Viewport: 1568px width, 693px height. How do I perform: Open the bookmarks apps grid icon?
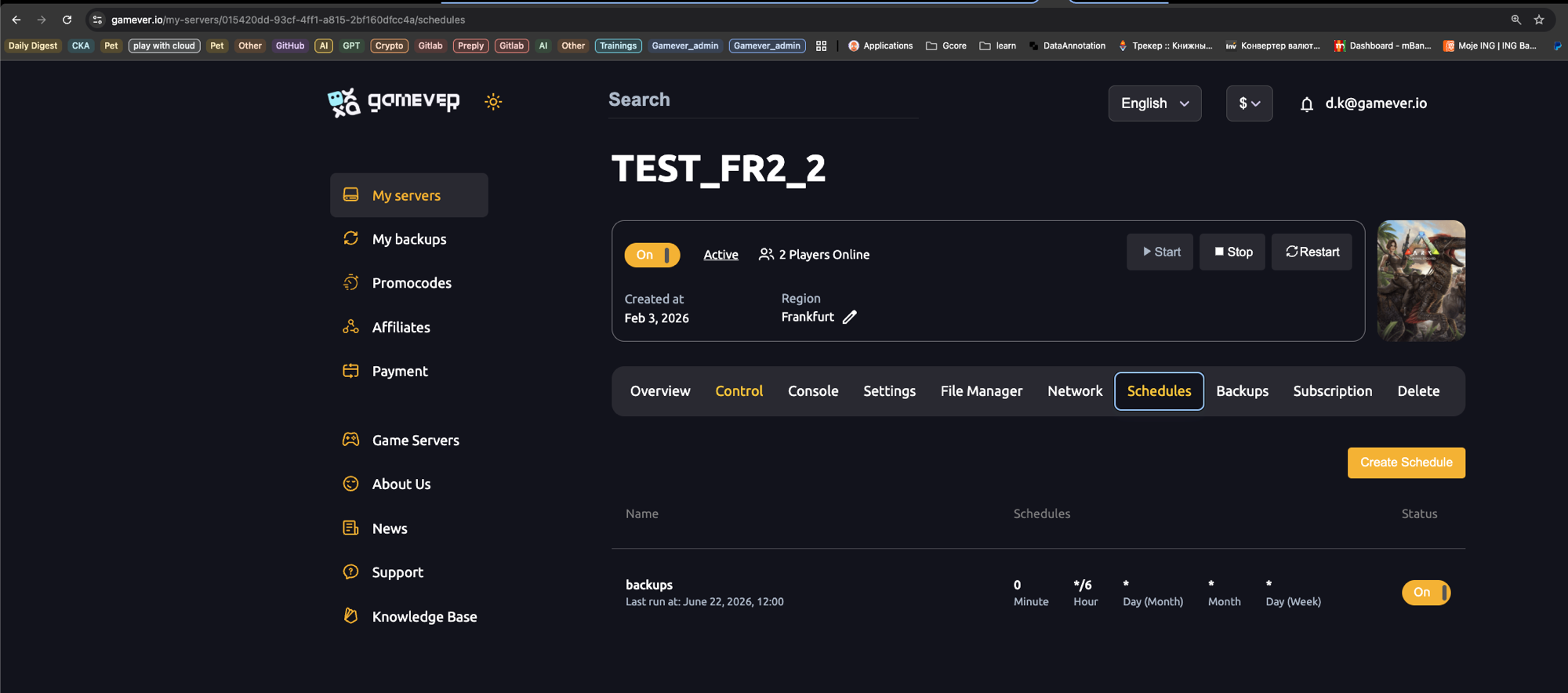click(821, 46)
